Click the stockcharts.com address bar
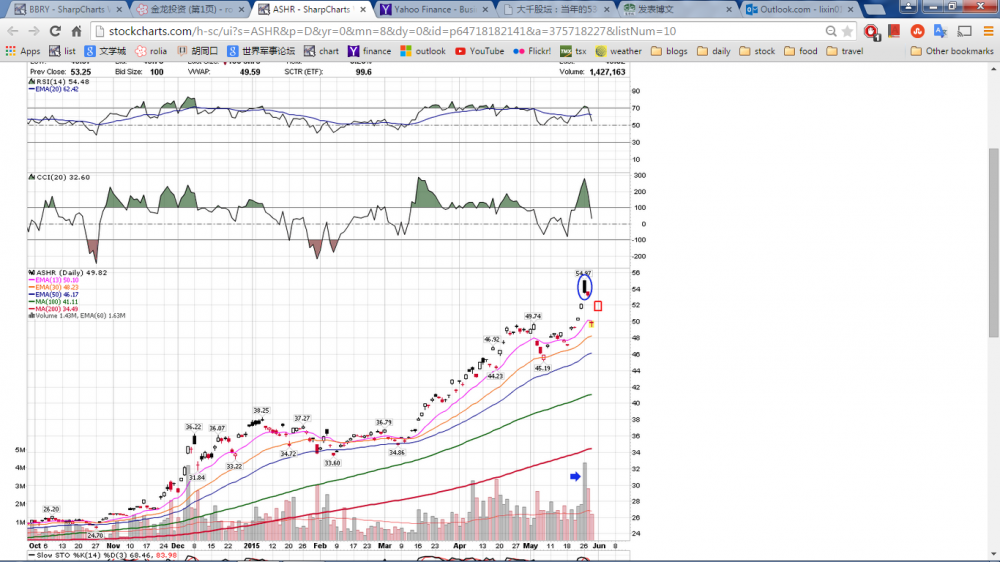Viewport: 1000px width, 562px height. click(450, 31)
